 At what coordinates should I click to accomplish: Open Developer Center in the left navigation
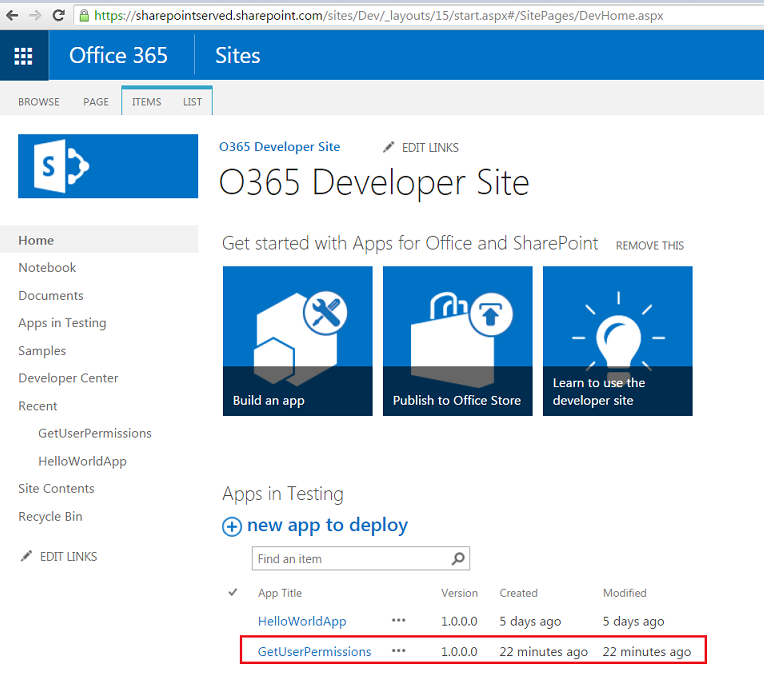pyautogui.click(x=68, y=378)
